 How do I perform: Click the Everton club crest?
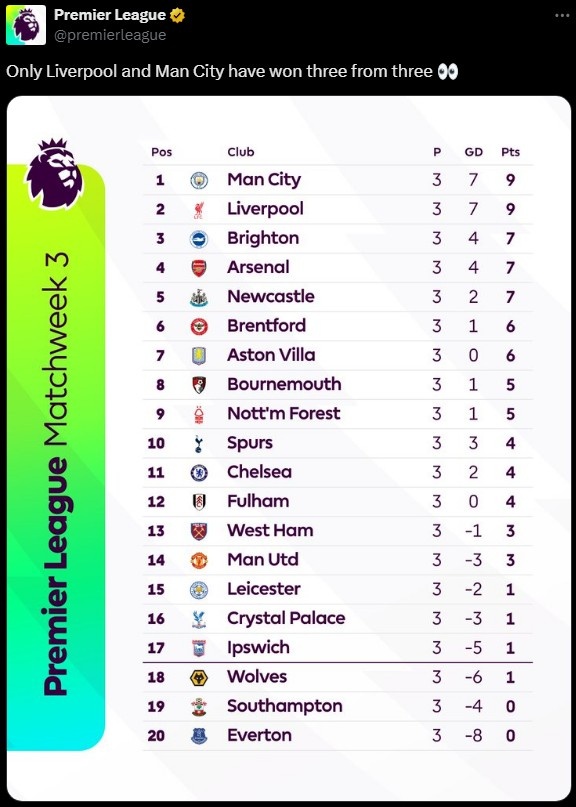pos(199,736)
